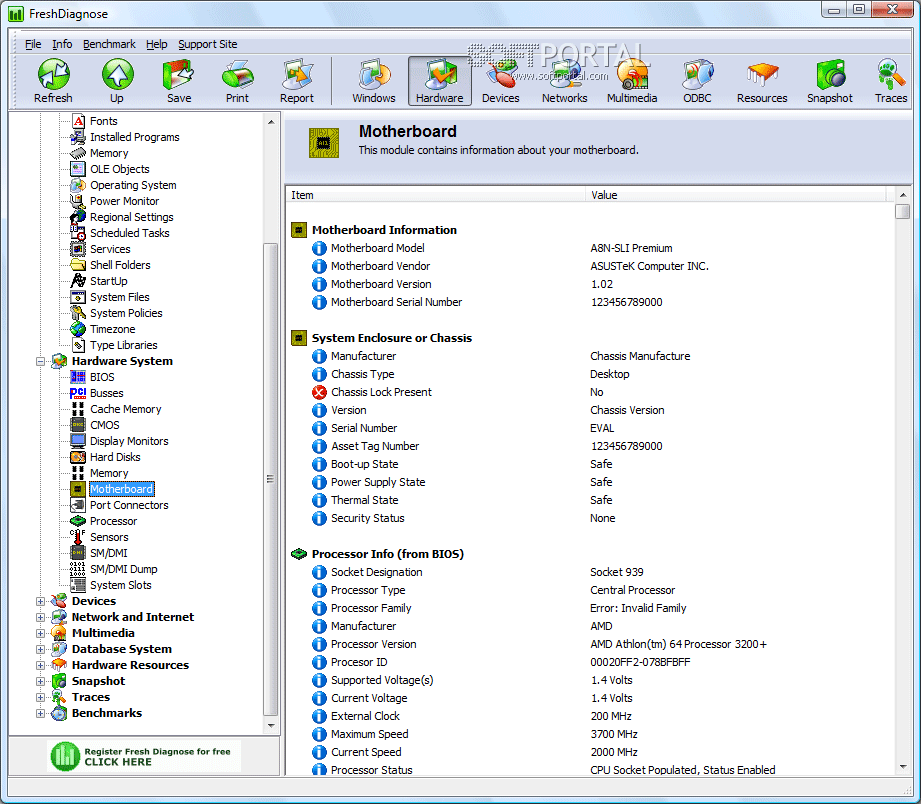
Task: Open the Devices toolbar icon
Action: [x=500, y=81]
